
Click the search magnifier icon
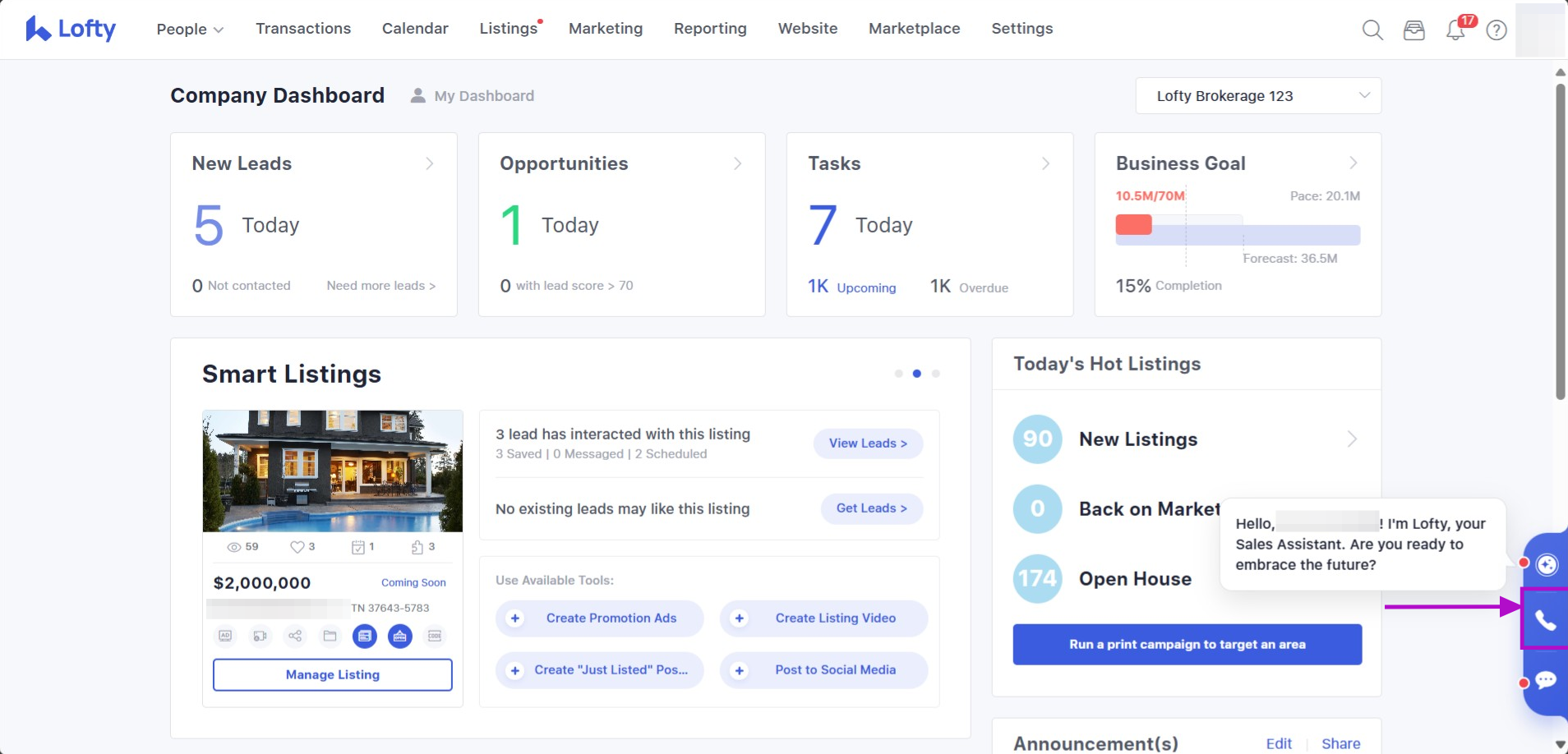[x=1372, y=30]
